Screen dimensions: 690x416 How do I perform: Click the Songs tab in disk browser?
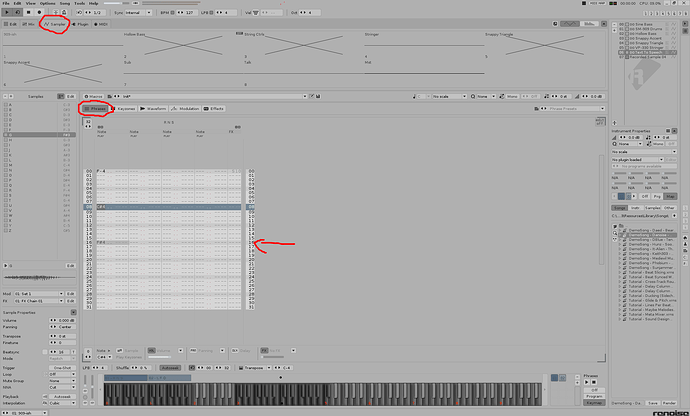coord(620,208)
